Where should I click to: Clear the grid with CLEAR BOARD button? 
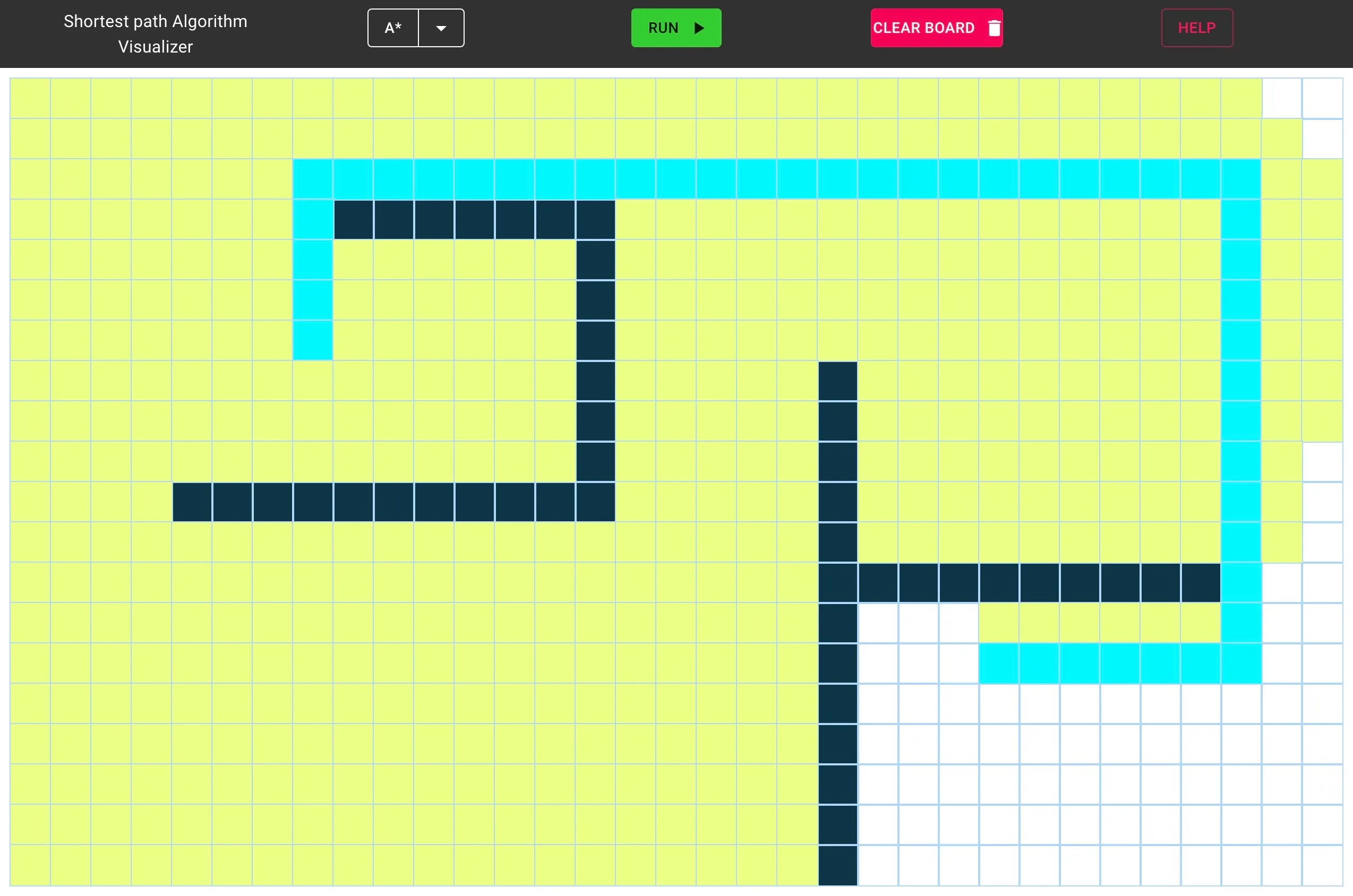tap(923, 28)
